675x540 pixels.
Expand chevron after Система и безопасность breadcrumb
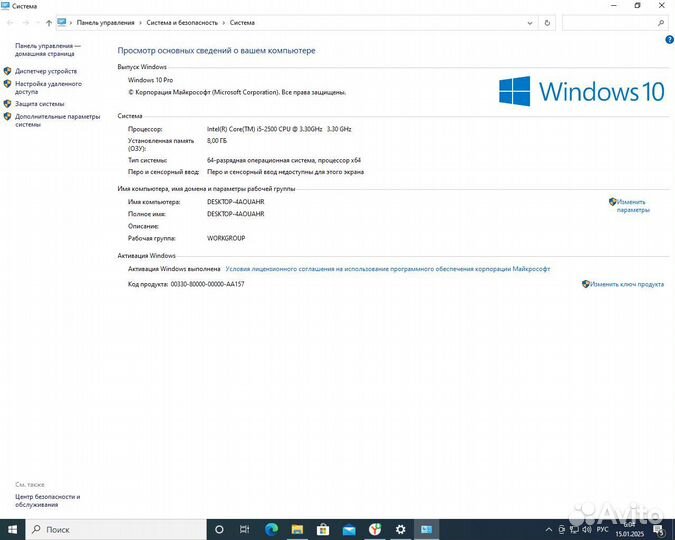click(x=224, y=23)
